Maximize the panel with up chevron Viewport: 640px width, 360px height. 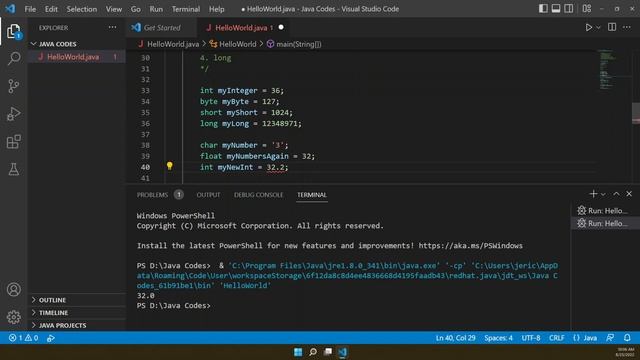pos(616,194)
